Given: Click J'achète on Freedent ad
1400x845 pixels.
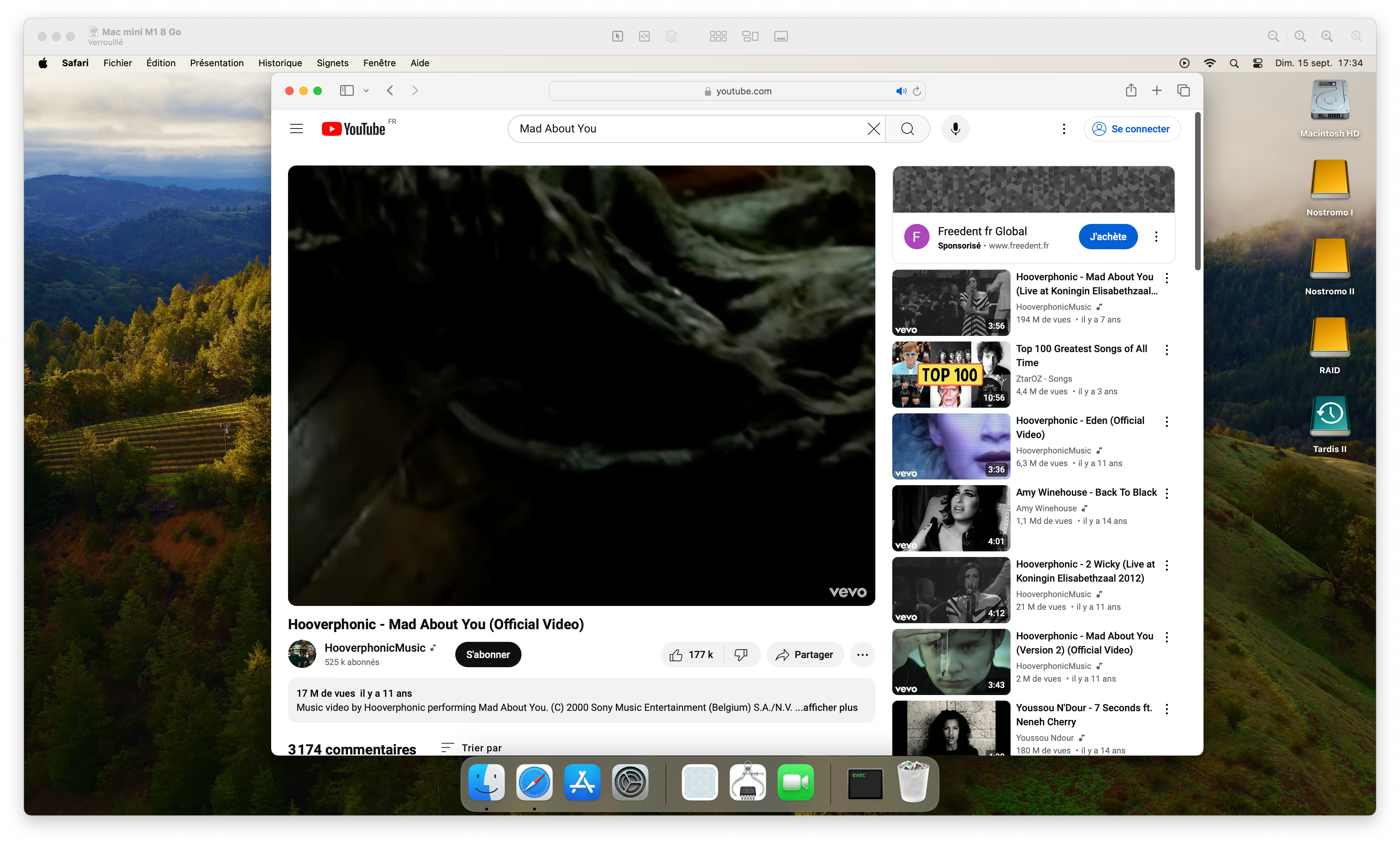Looking at the screenshot, I should click(1108, 237).
